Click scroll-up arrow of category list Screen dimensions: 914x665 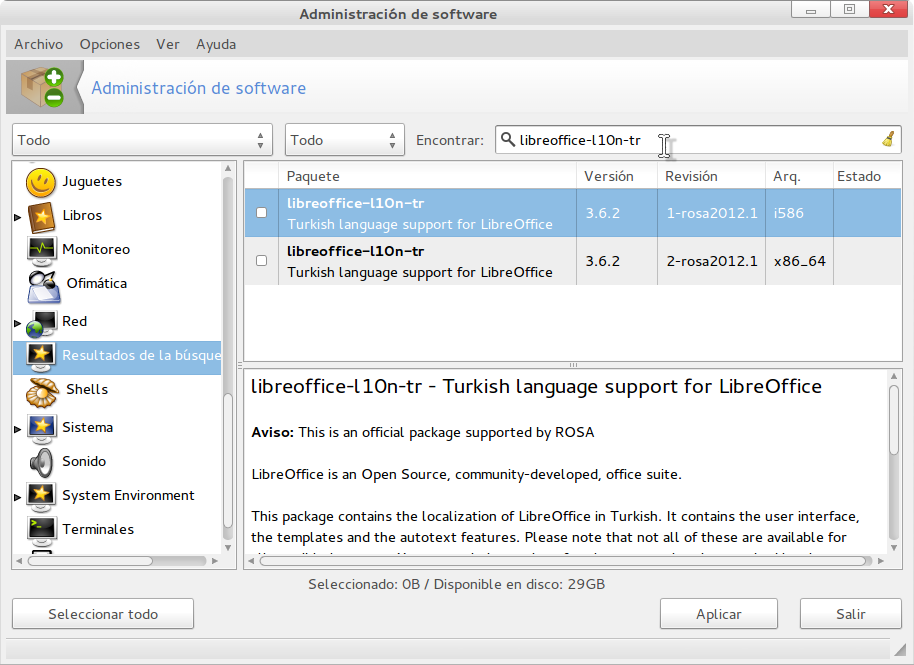[x=228, y=168]
